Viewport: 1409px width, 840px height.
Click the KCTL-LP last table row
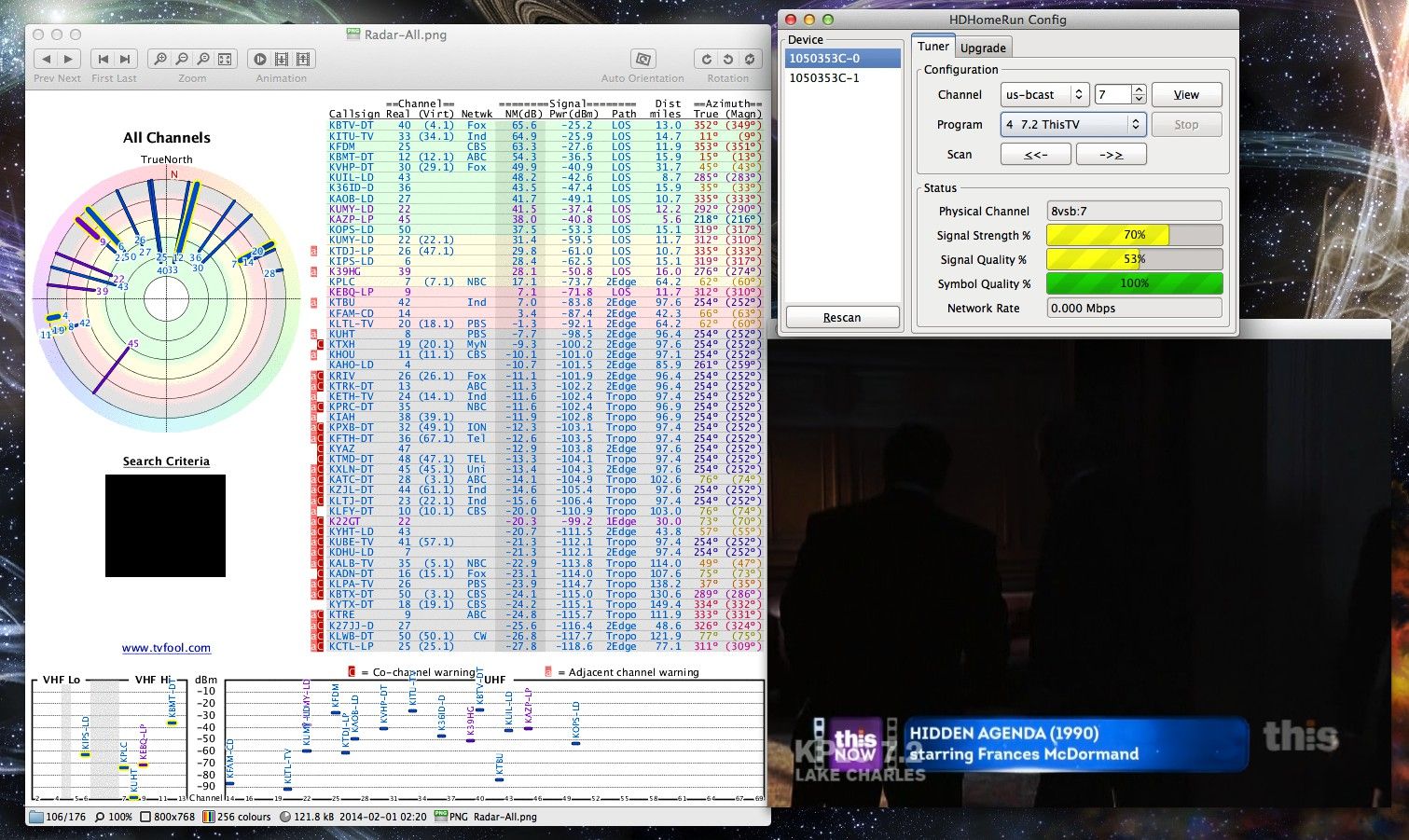point(546,646)
